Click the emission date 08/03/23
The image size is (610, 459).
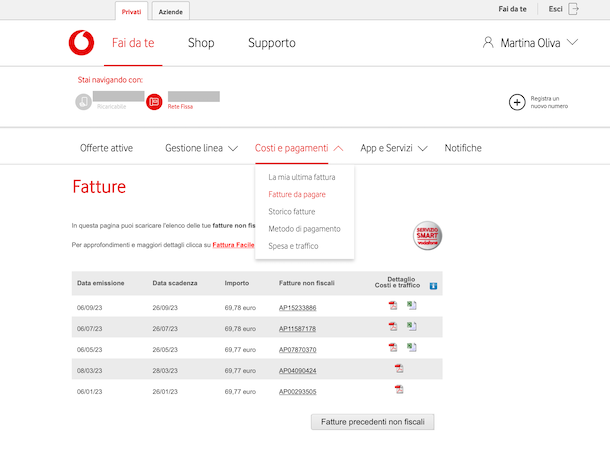coord(89,371)
